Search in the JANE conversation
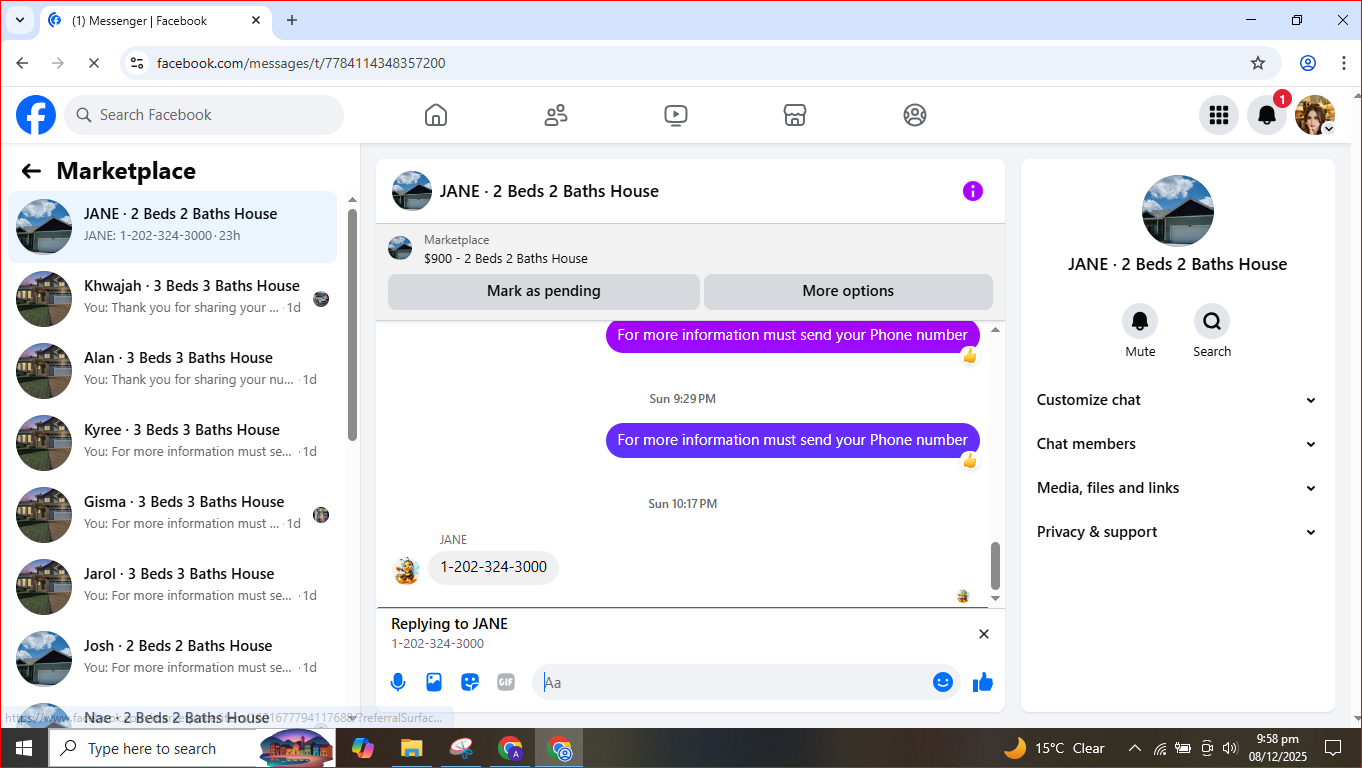Screen dimensions: 1362x768 coord(1212,321)
